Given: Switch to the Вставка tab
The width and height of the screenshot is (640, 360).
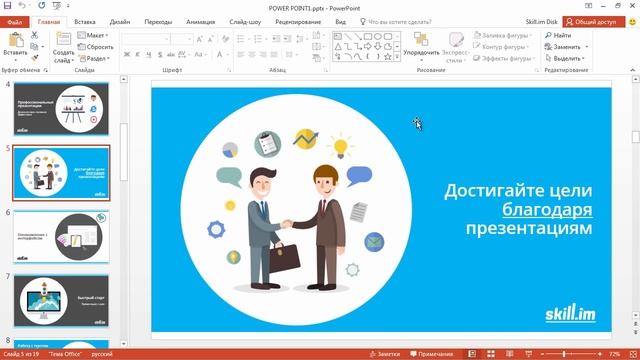Looking at the screenshot, I should pyautogui.click(x=85, y=22).
